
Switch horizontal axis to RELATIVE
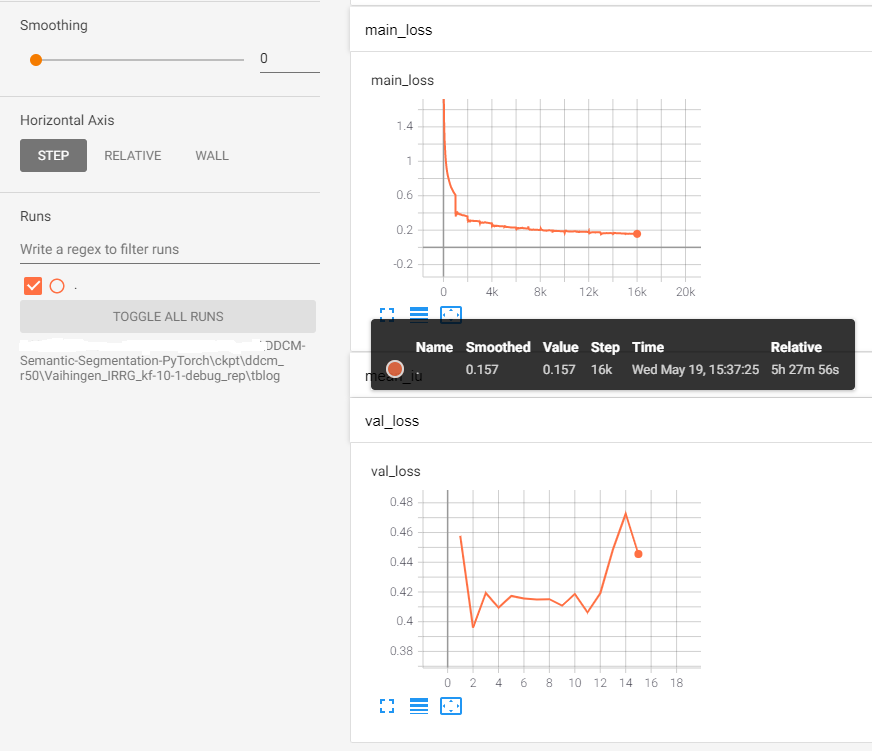pyautogui.click(x=133, y=155)
